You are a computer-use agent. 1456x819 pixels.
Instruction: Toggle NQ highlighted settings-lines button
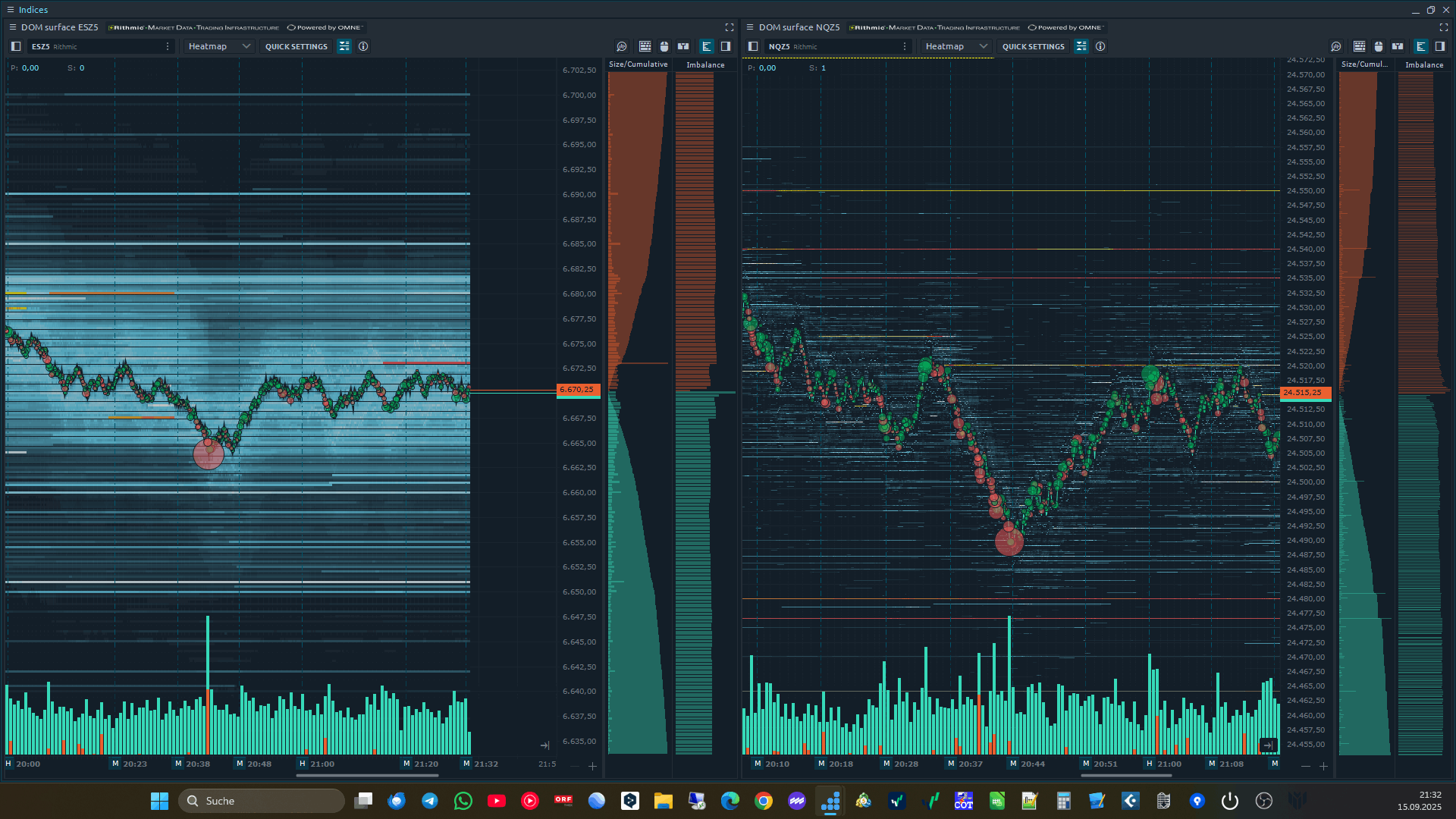pos(1081,46)
